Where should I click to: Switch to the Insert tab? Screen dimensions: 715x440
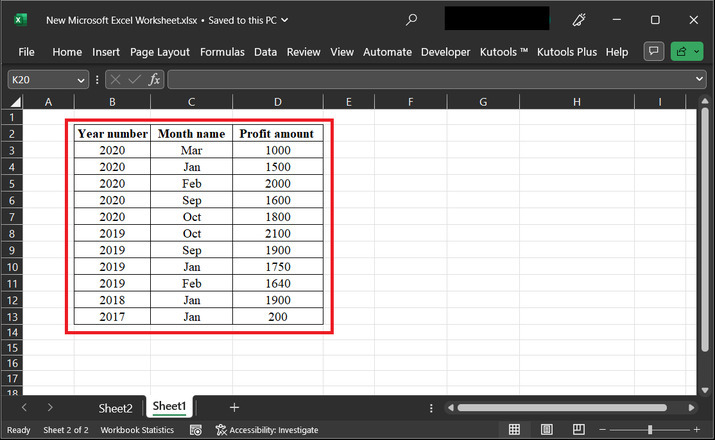106,52
